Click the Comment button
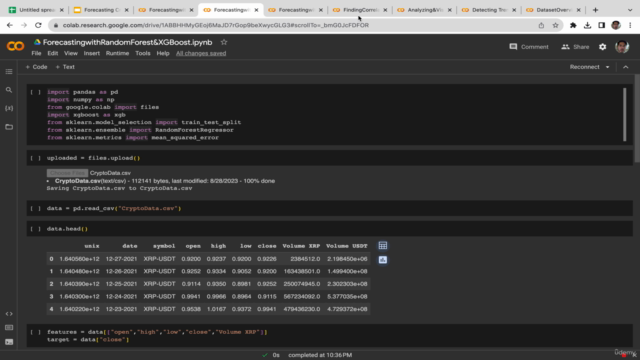This screenshot has height=360, width=640. tap(529, 47)
